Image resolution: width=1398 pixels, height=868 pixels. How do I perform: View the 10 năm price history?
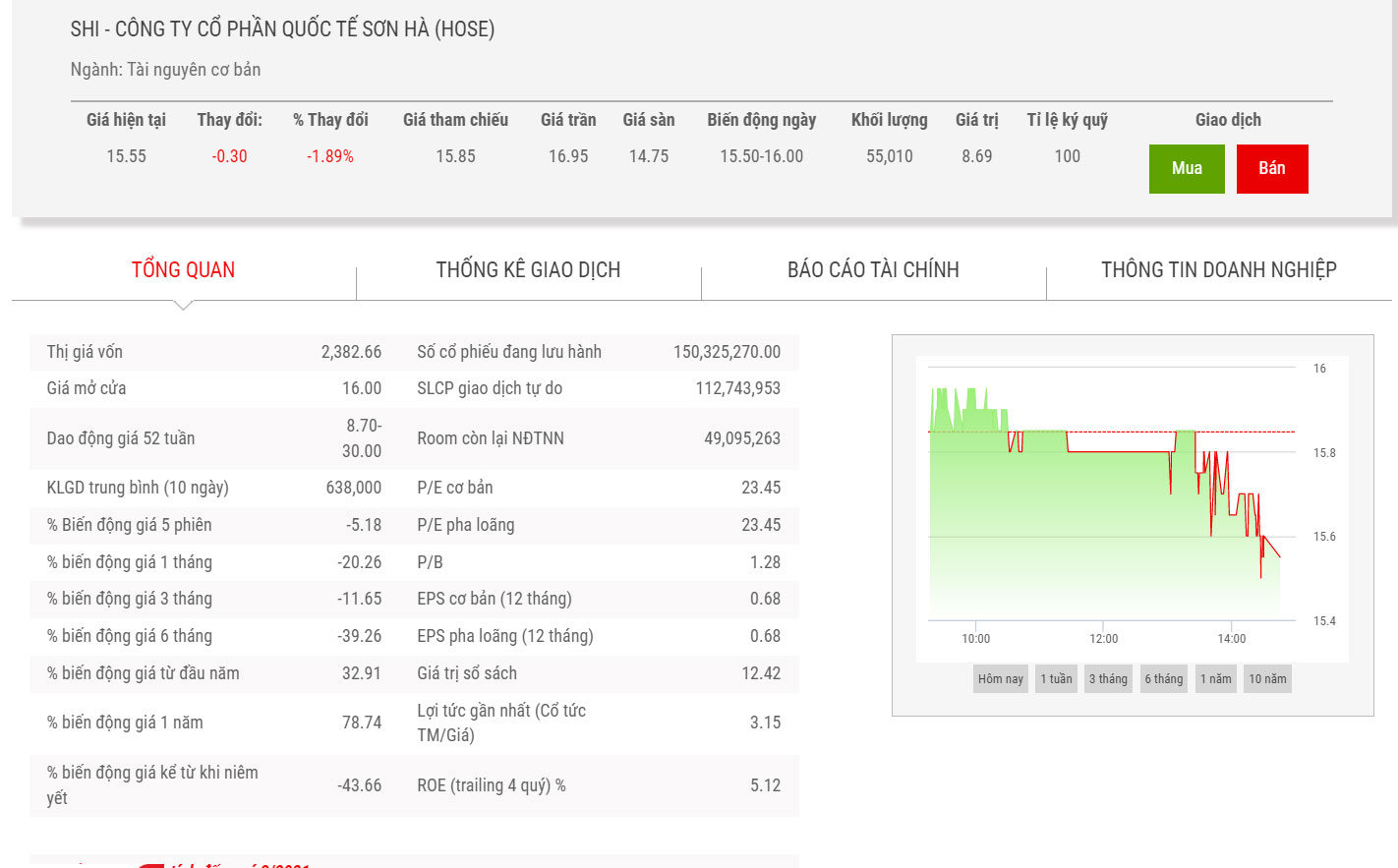click(x=1267, y=679)
